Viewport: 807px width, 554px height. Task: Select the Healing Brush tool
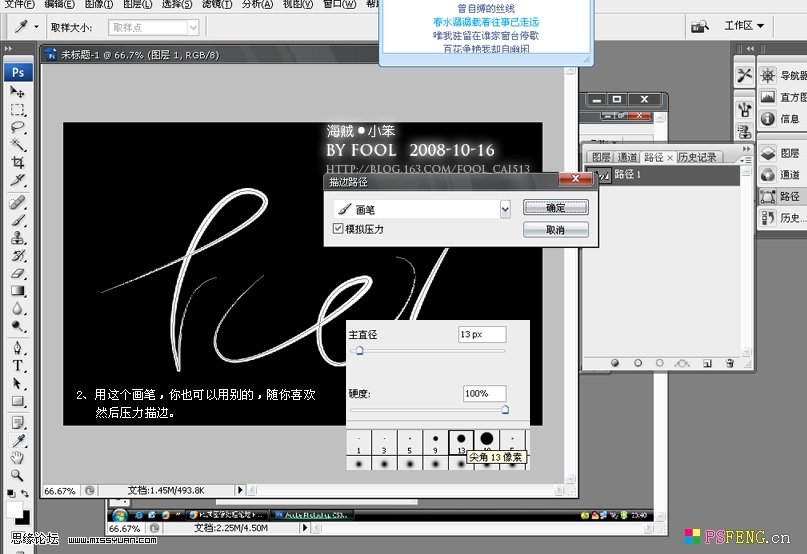click(x=17, y=202)
